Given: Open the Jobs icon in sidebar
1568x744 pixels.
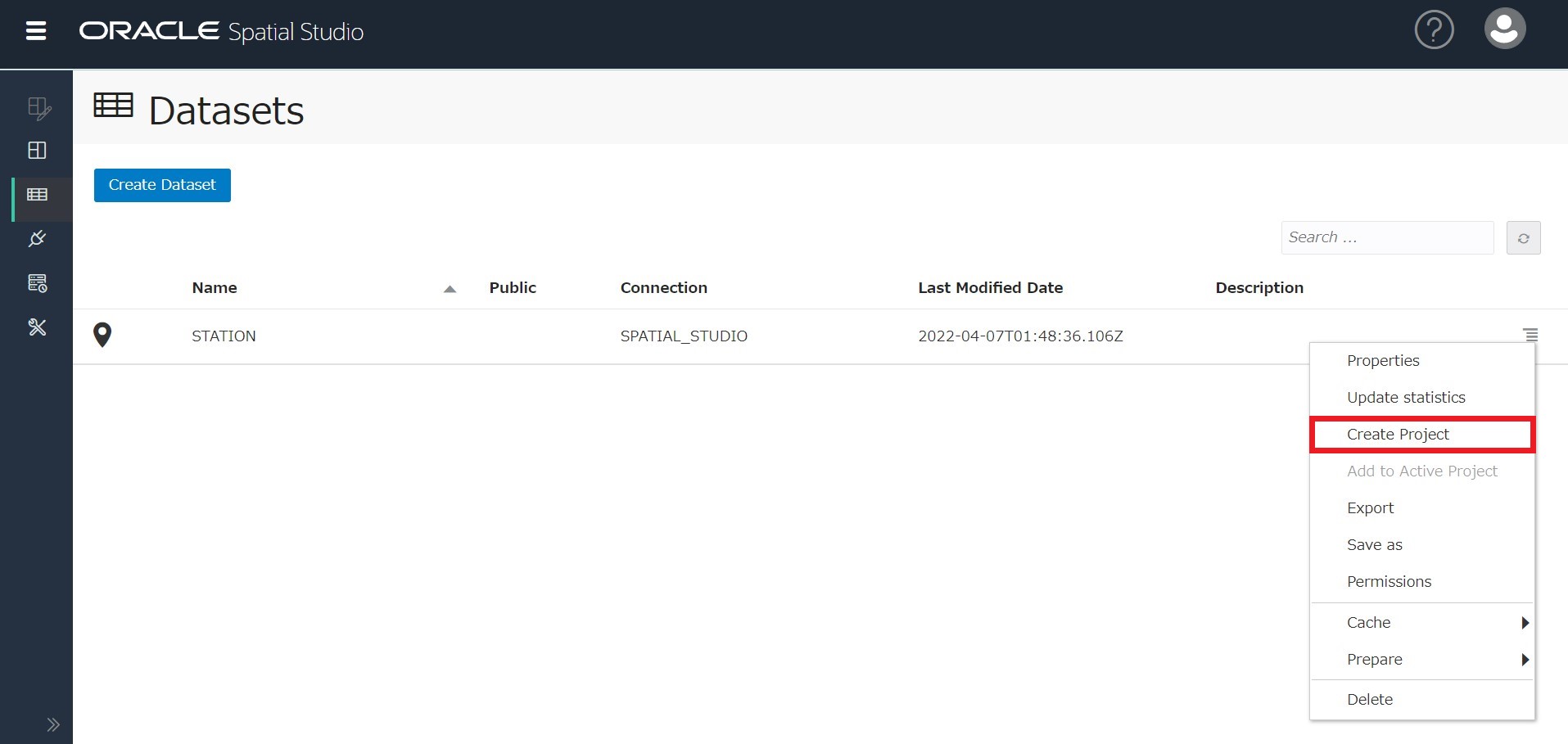Looking at the screenshot, I should (38, 283).
